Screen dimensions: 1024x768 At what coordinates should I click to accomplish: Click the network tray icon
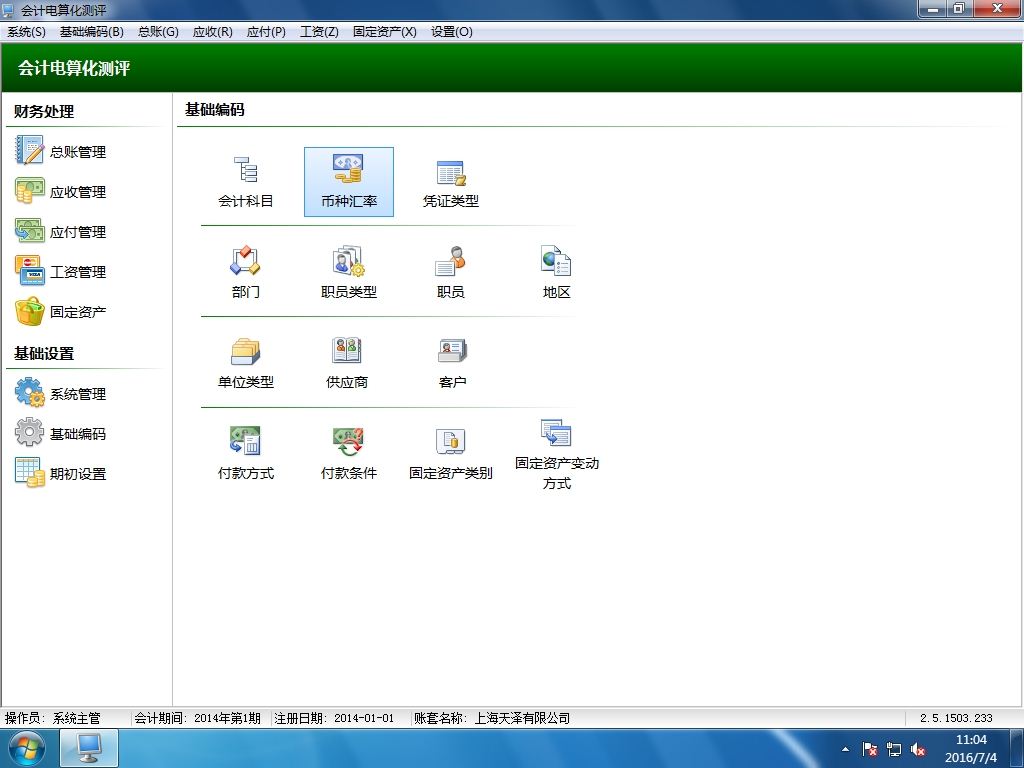point(894,749)
